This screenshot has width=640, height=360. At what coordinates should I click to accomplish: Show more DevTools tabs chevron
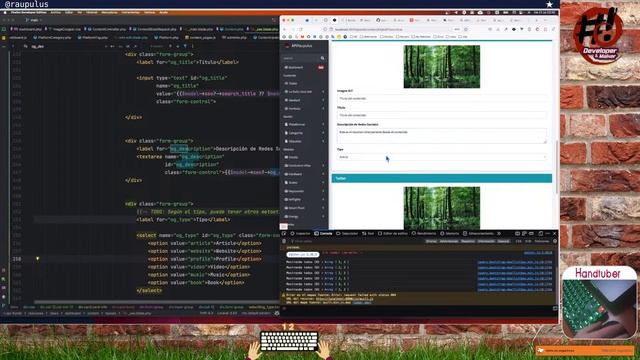click(x=499, y=233)
